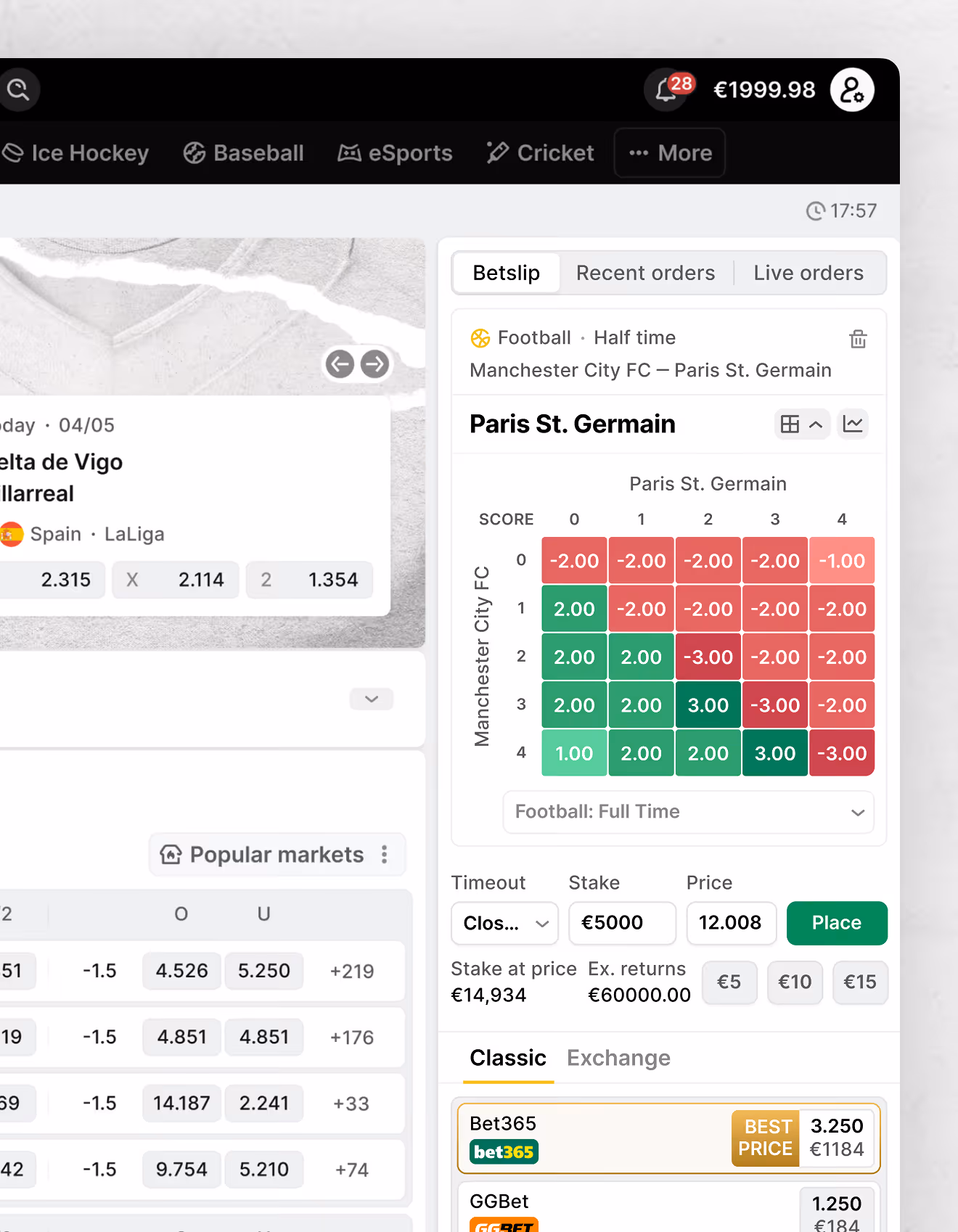Select under odds 2.241
The width and height of the screenshot is (958, 1232).
[264, 1104]
